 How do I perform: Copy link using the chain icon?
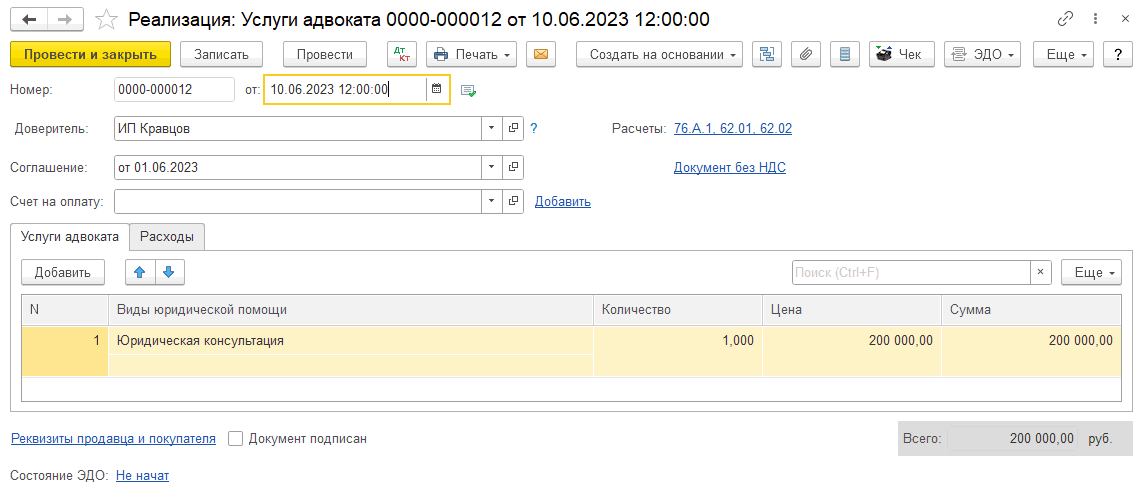1065,20
